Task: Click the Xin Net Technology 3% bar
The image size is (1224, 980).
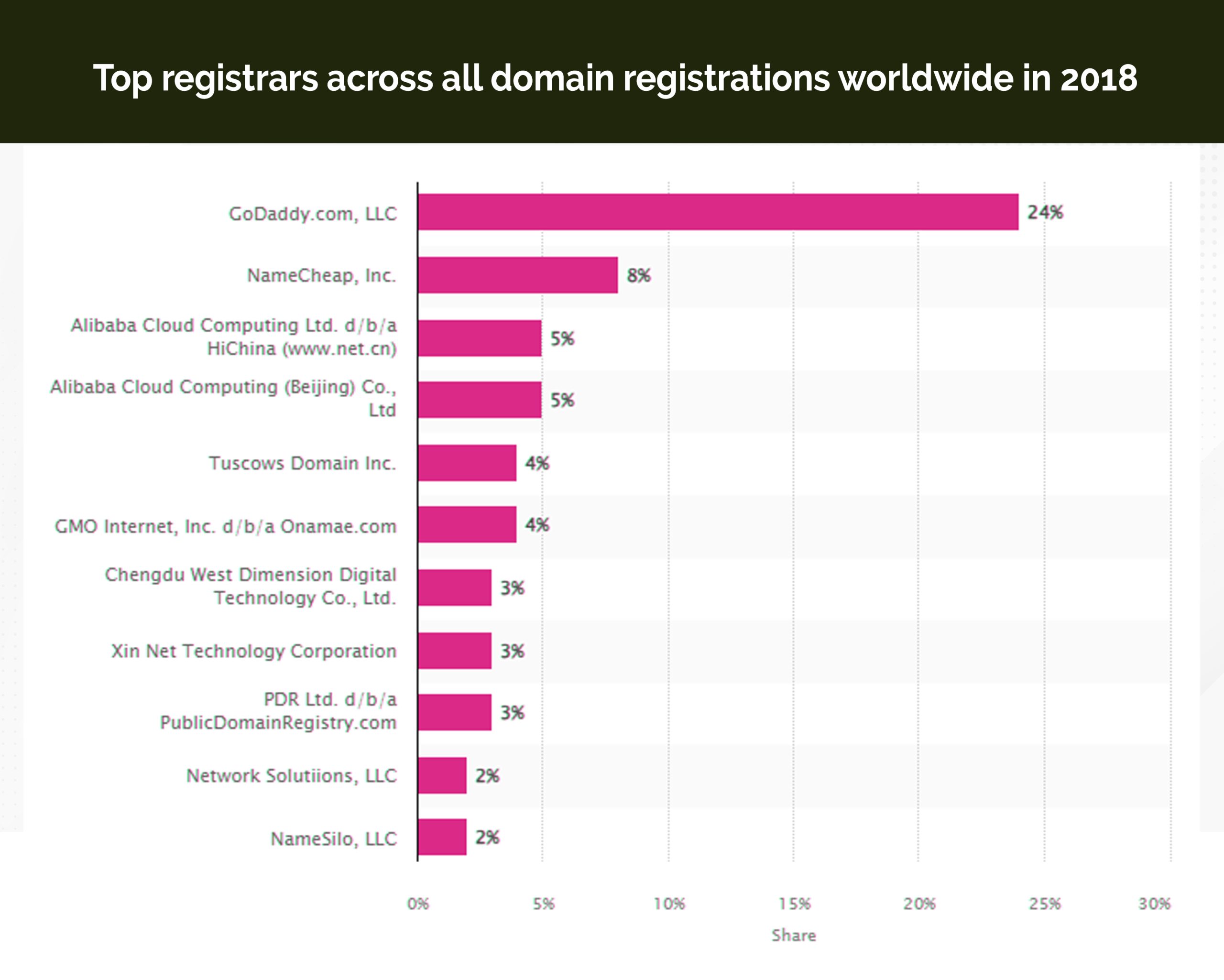Action: click(455, 651)
